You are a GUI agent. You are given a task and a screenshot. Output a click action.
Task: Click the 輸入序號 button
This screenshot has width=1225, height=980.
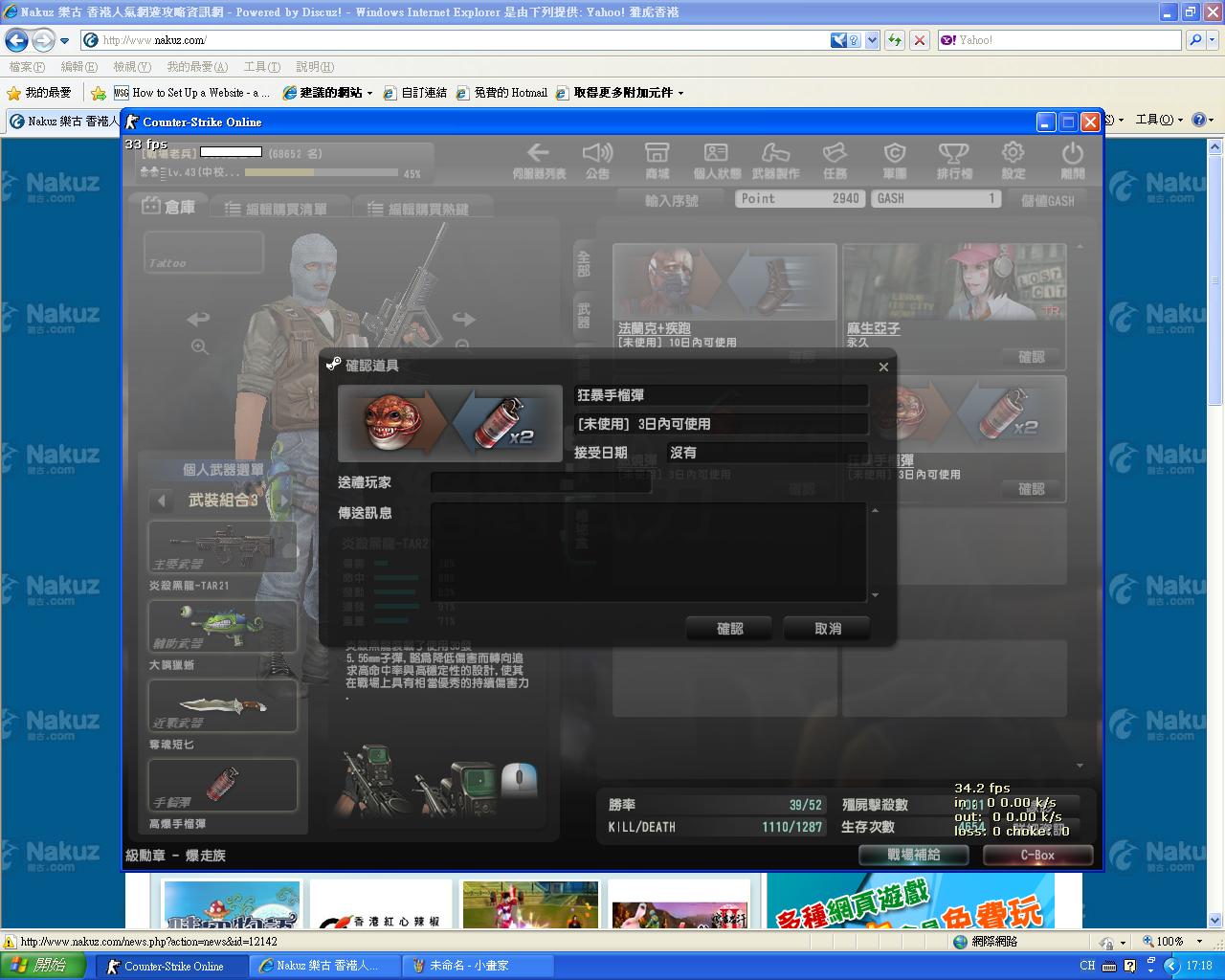tap(671, 200)
